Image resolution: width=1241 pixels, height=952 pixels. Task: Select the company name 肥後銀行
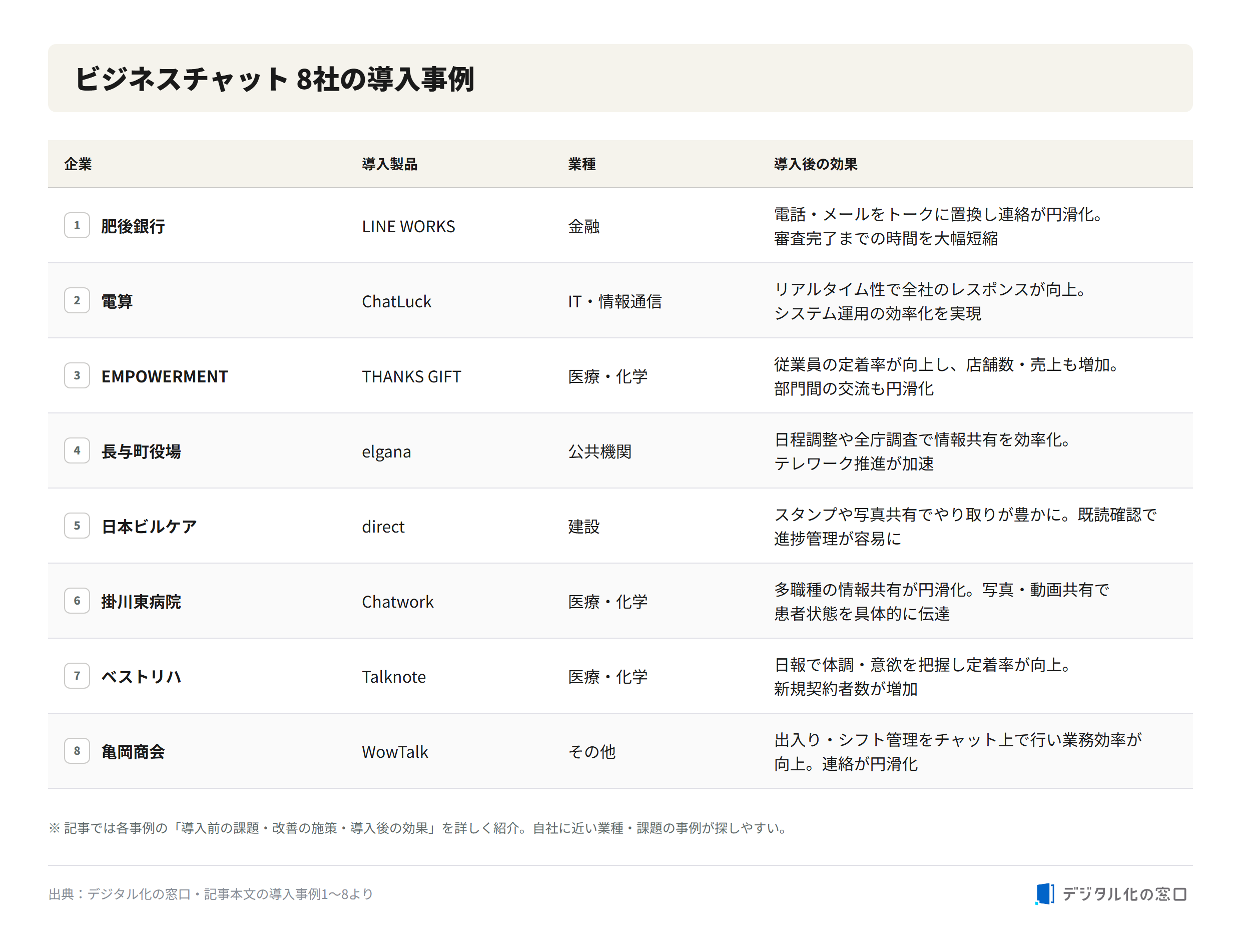point(133,226)
